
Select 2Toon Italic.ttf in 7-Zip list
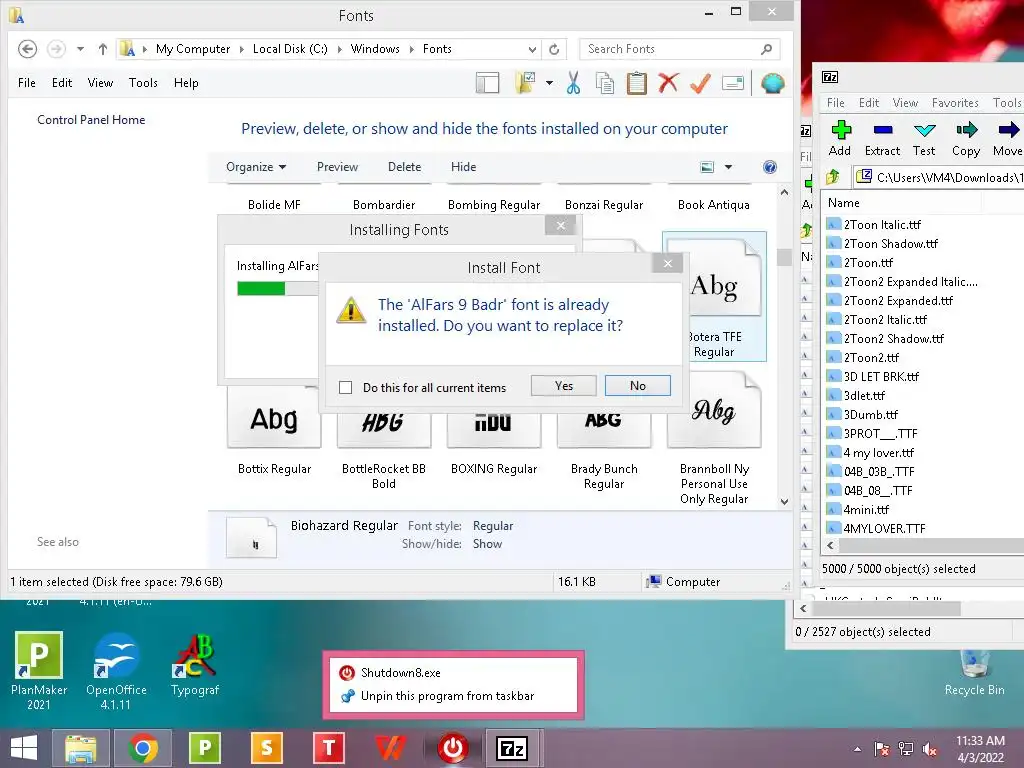pos(874,225)
